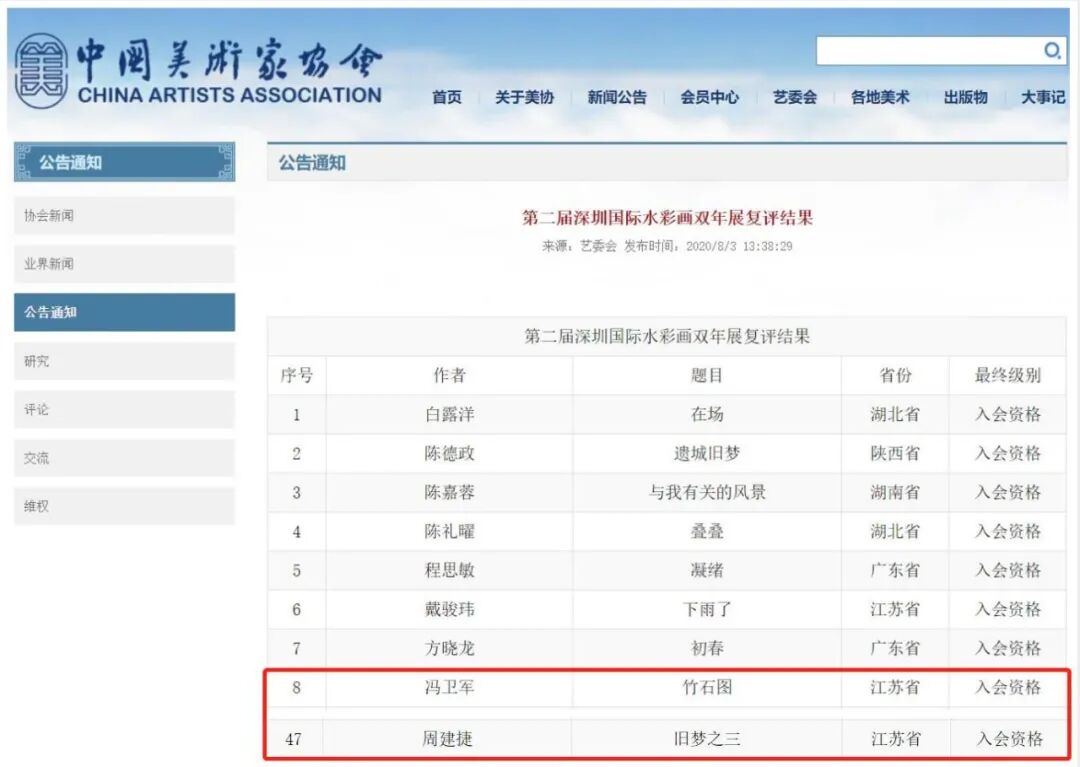
Task: Click the title cell 下雨了
Action: point(707,609)
